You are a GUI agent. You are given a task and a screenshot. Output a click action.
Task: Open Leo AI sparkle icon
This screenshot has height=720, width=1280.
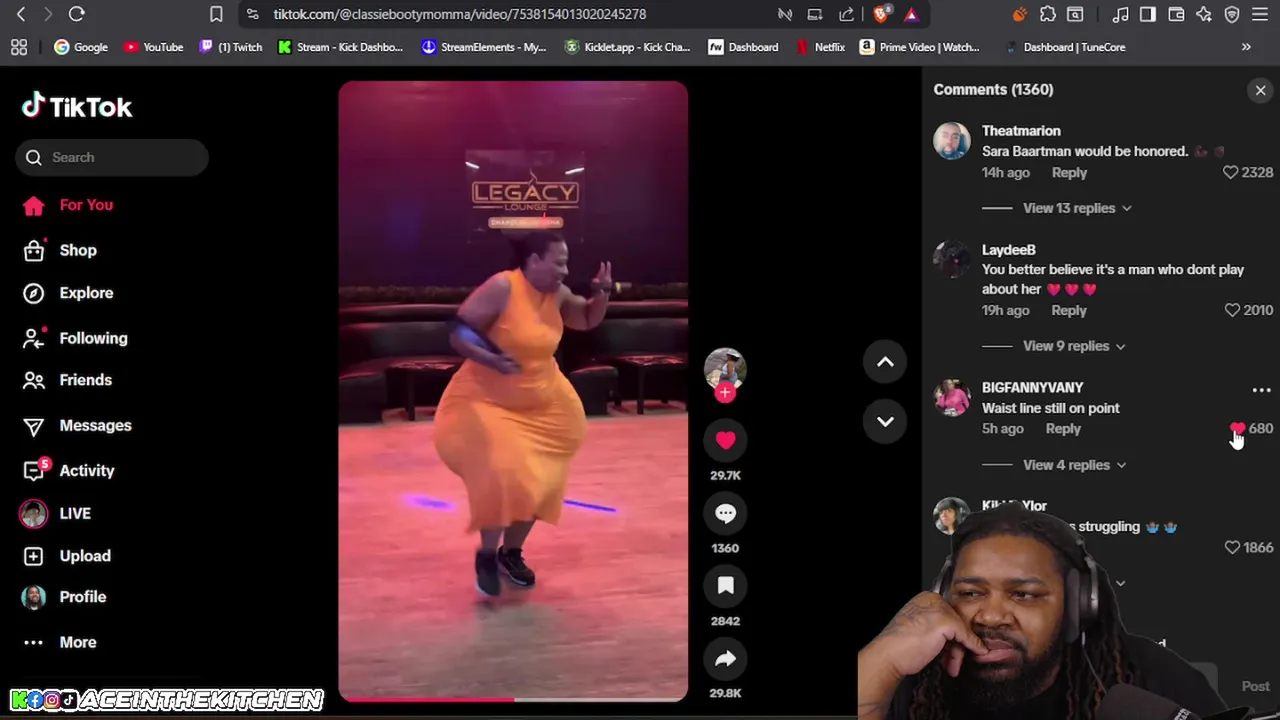pyautogui.click(x=1204, y=14)
